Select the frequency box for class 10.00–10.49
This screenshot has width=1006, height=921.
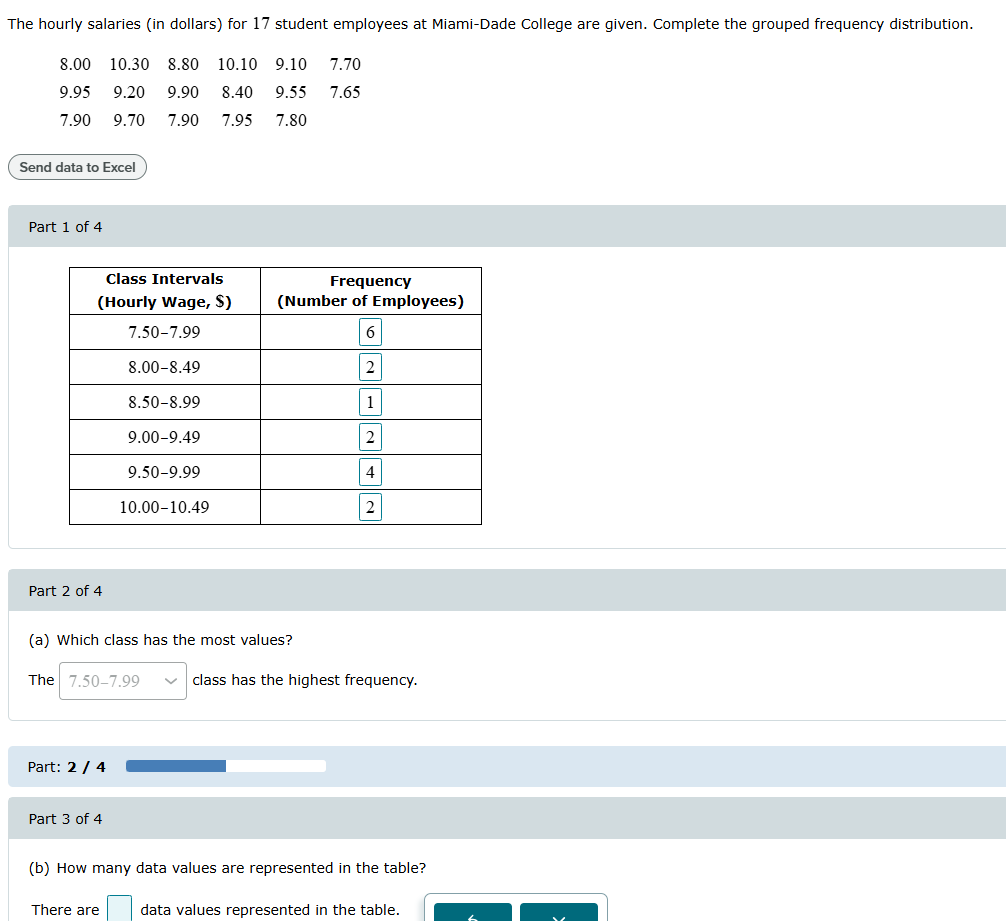pos(370,506)
